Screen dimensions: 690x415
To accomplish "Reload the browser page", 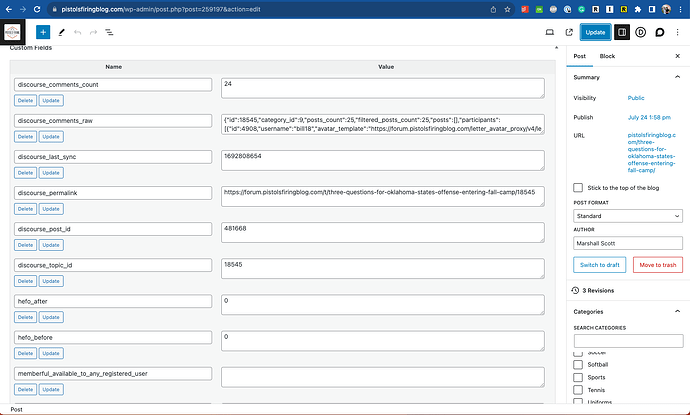I will coord(37,9).
